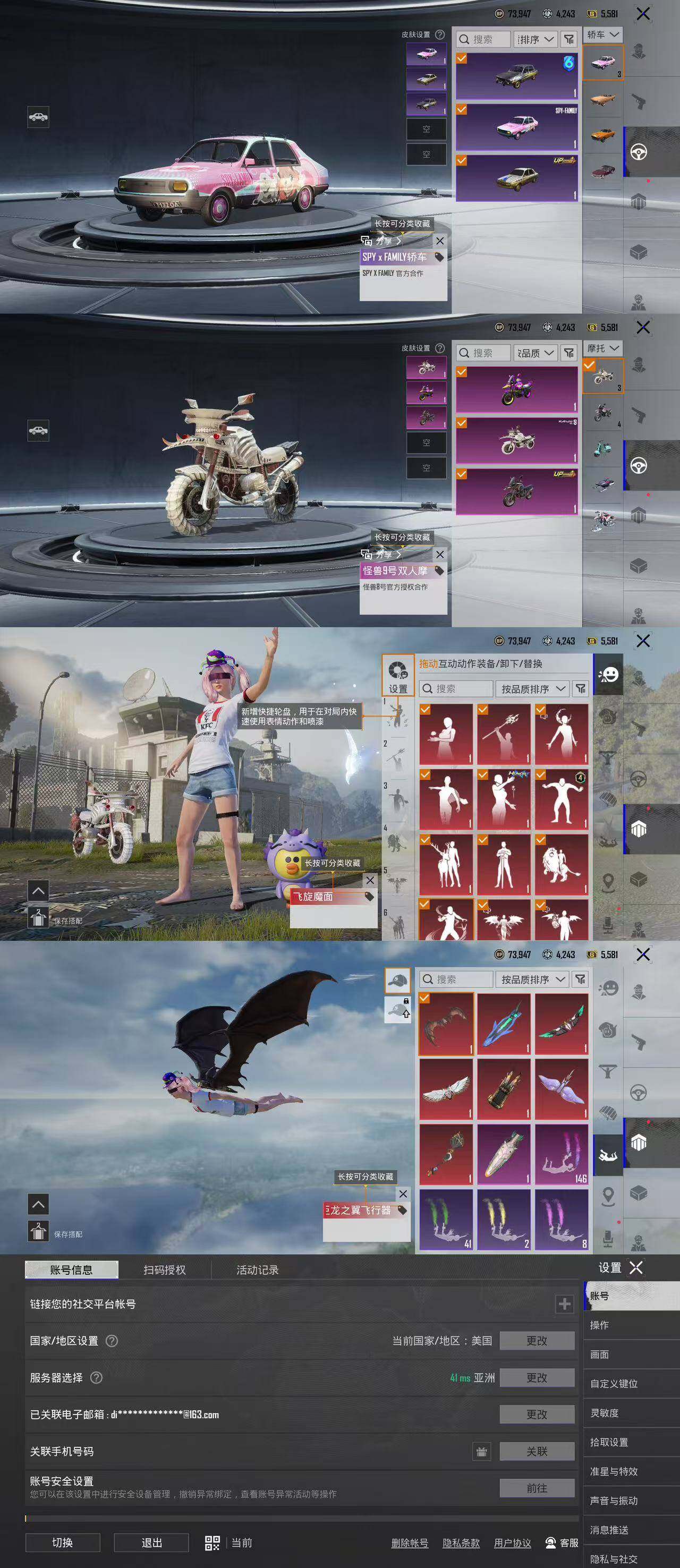The height and width of the screenshot is (1568, 680).
Task: Click the gift icon beside the 关联 button
Action: (481, 1452)
